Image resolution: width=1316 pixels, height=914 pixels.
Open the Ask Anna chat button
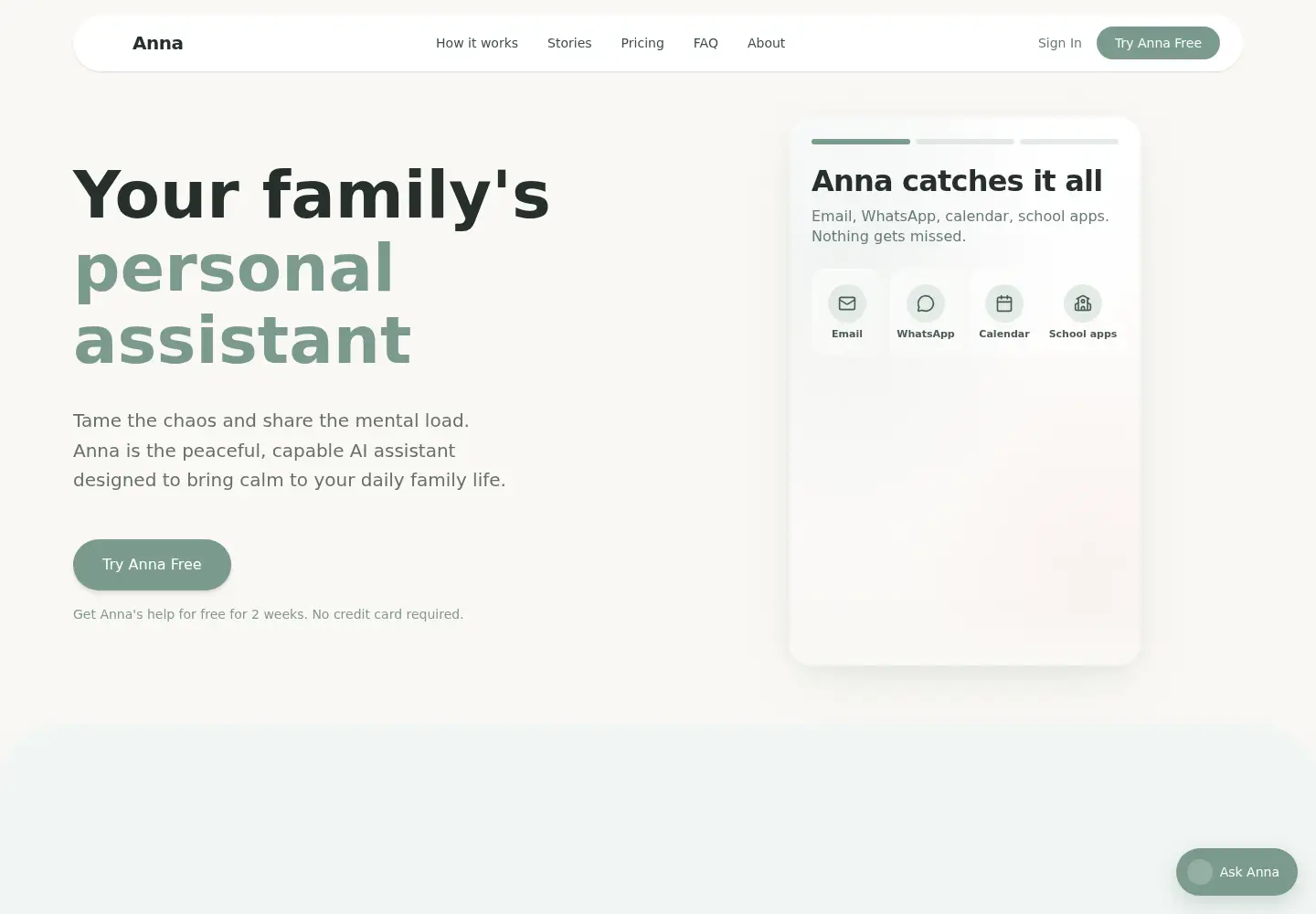pyautogui.click(x=1236, y=872)
